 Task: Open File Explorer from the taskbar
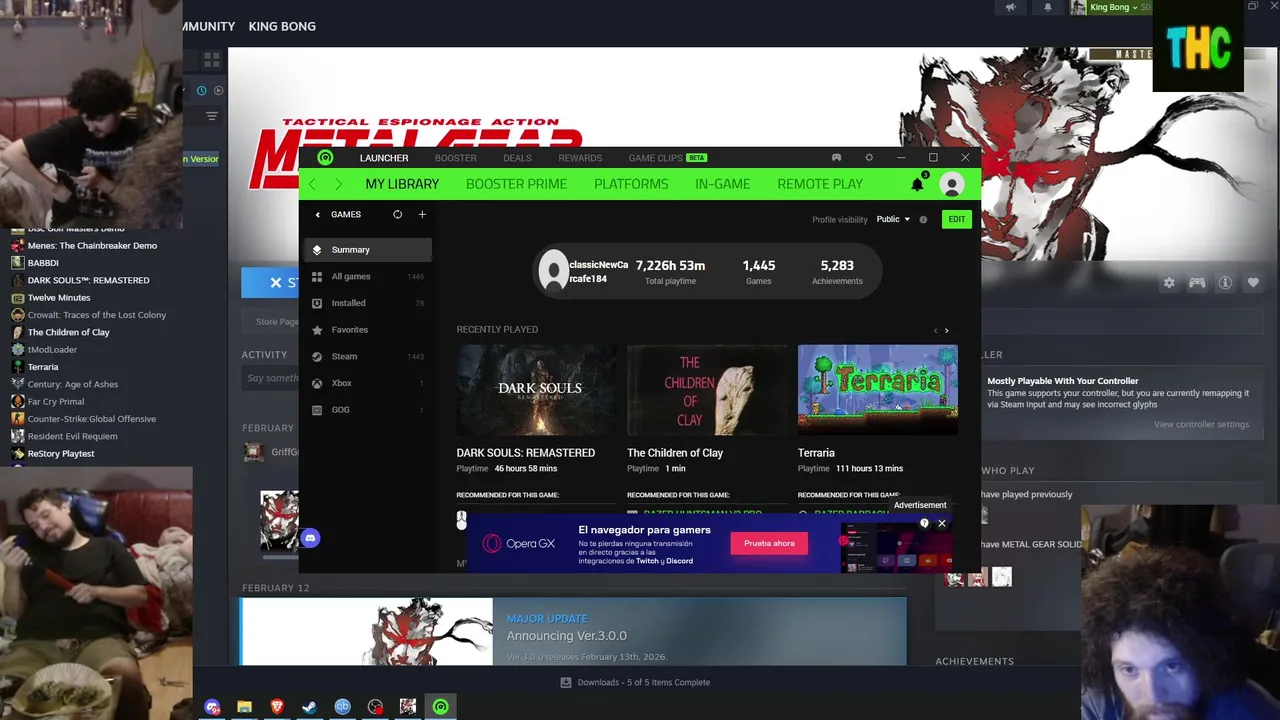coord(244,707)
